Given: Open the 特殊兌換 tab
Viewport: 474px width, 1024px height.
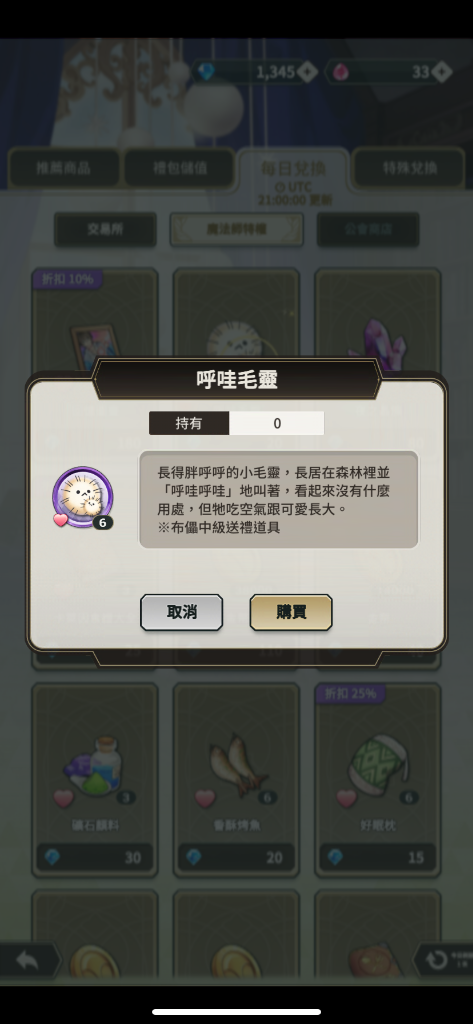Looking at the screenshot, I should coord(410,168).
